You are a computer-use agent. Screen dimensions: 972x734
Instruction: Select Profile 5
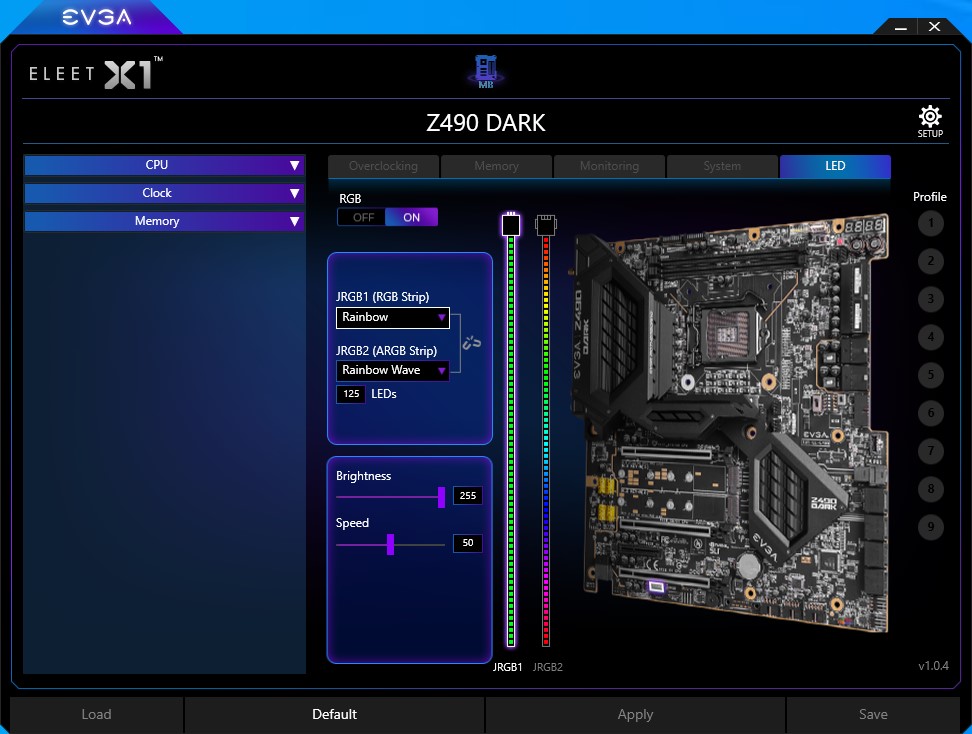coord(930,375)
